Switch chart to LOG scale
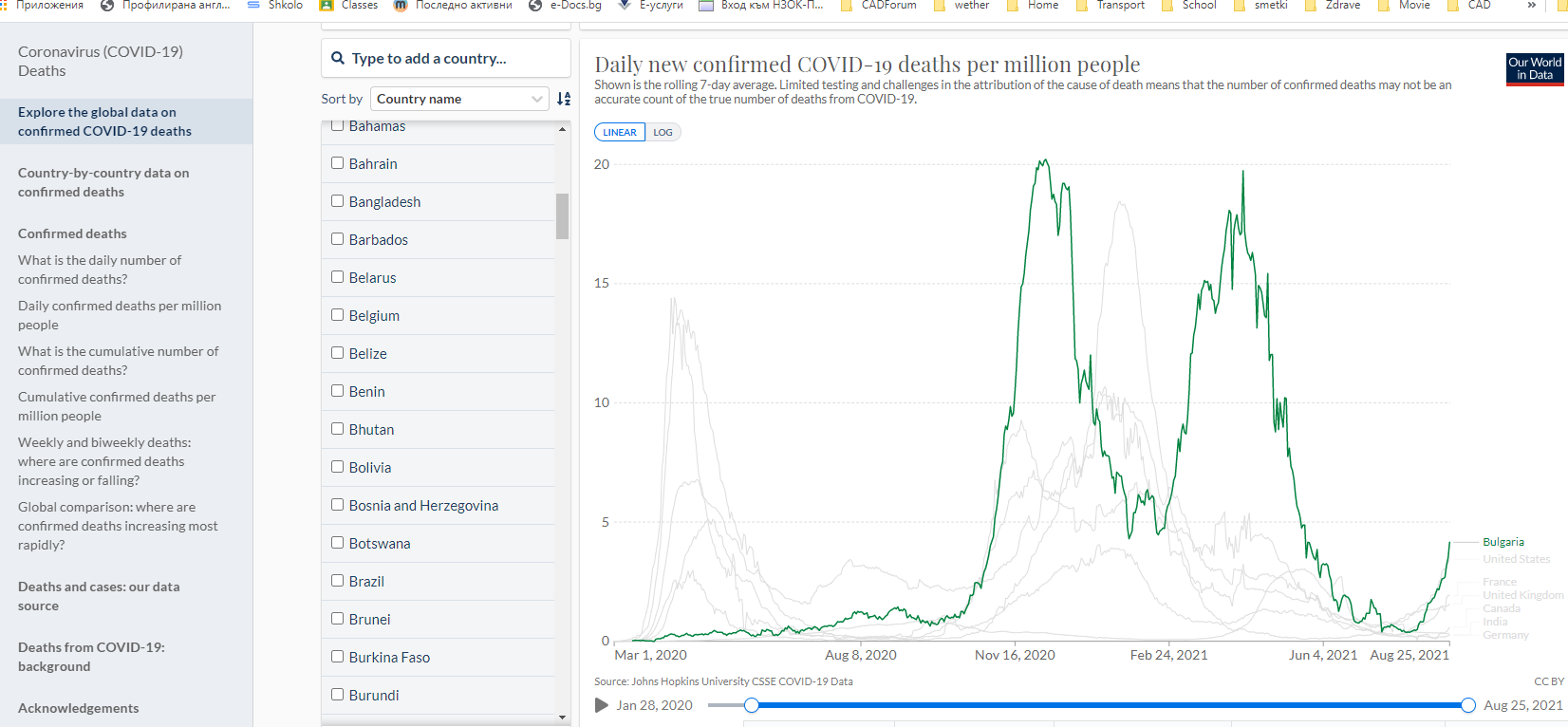The height and width of the screenshot is (727, 1568). click(x=663, y=133)
